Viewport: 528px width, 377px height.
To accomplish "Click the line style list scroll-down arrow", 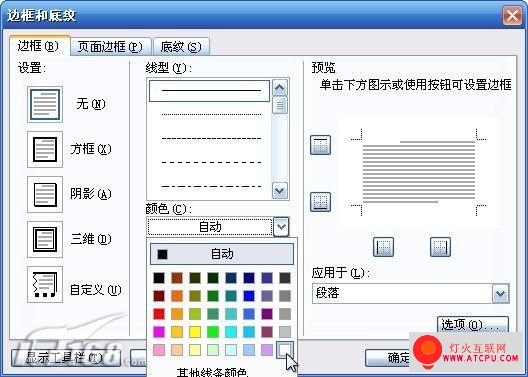I will (280, 191).
